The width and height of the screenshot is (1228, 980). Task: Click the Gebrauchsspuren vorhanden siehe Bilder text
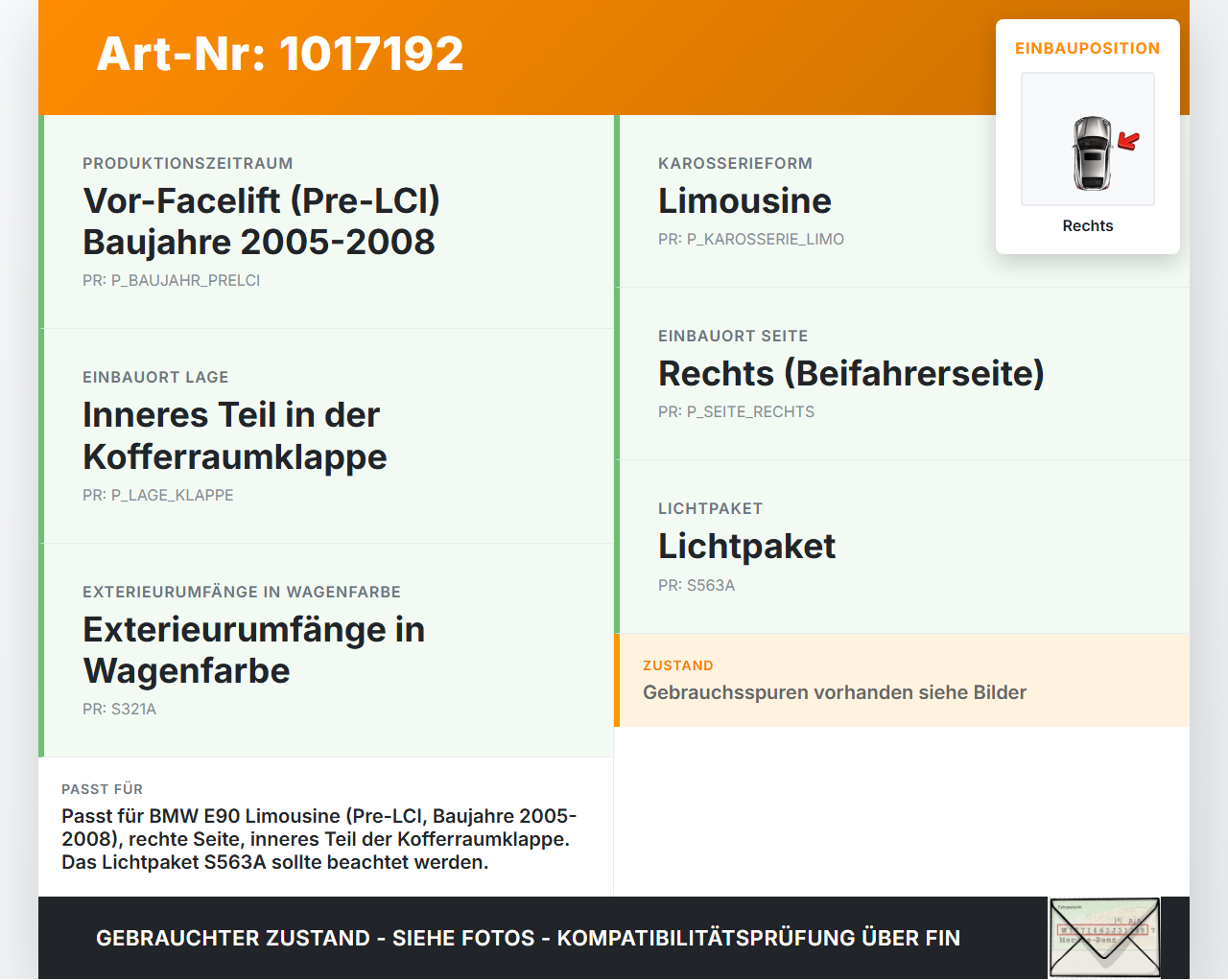tap(835, 691)
